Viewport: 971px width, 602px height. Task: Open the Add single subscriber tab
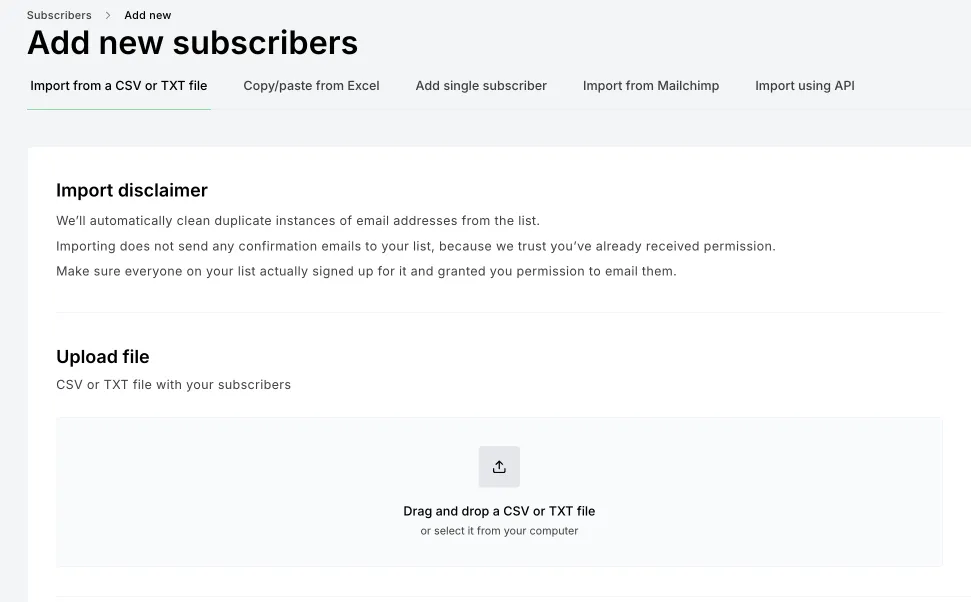(x=481, y=86)
